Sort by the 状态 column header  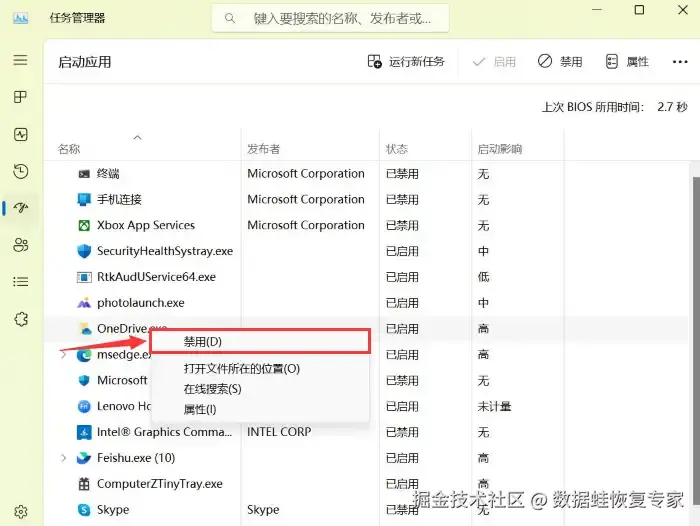click(x=396, y=149)
